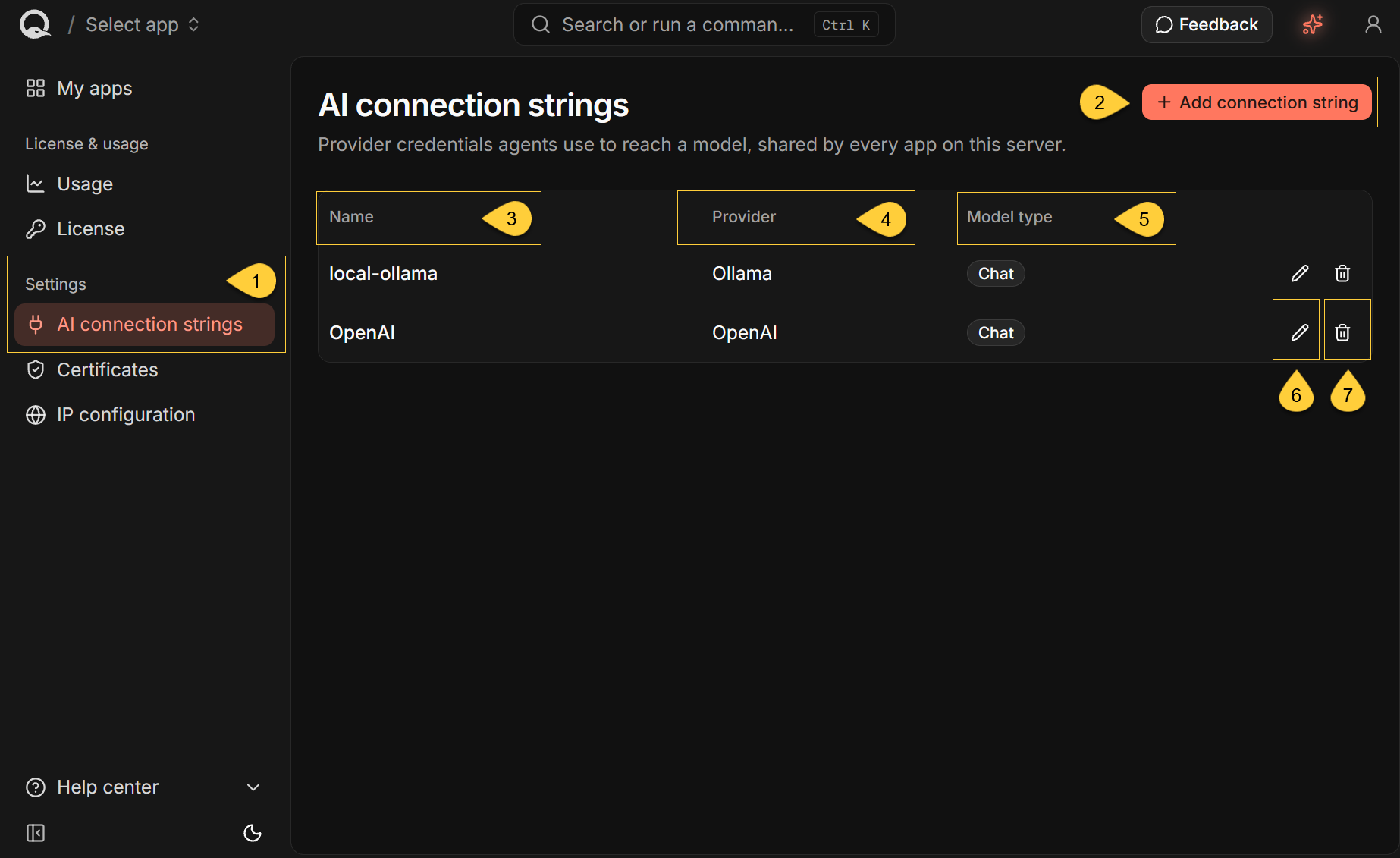
Task: Click the search or run a command field
Action: click(x=704, y=25)
